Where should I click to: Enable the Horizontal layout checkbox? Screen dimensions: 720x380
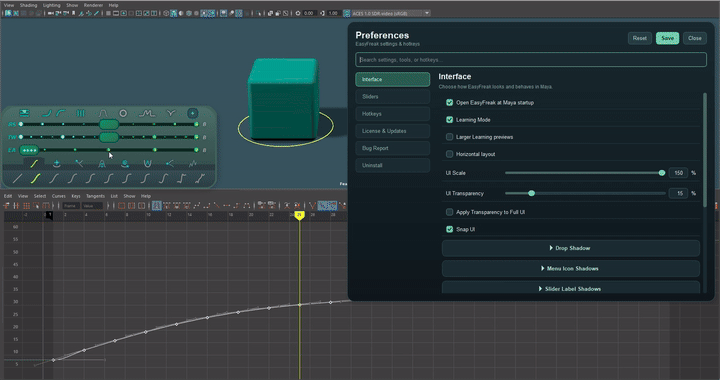[x=450, y=154]
